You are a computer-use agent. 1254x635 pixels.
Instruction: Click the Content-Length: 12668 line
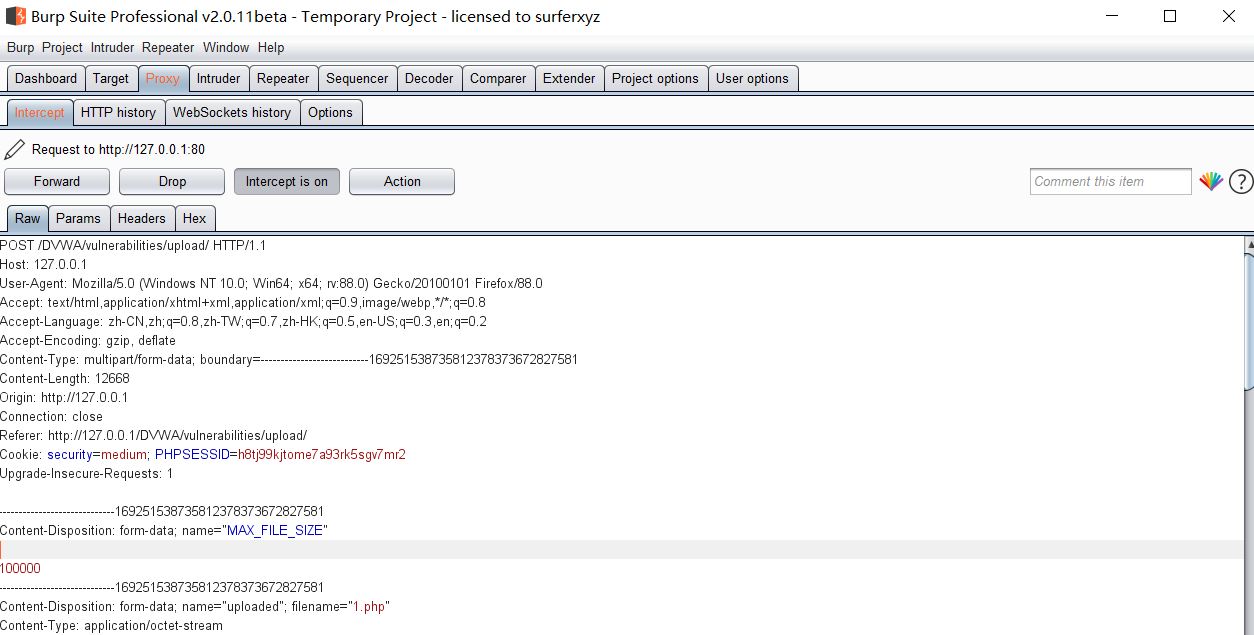[65, 379]
